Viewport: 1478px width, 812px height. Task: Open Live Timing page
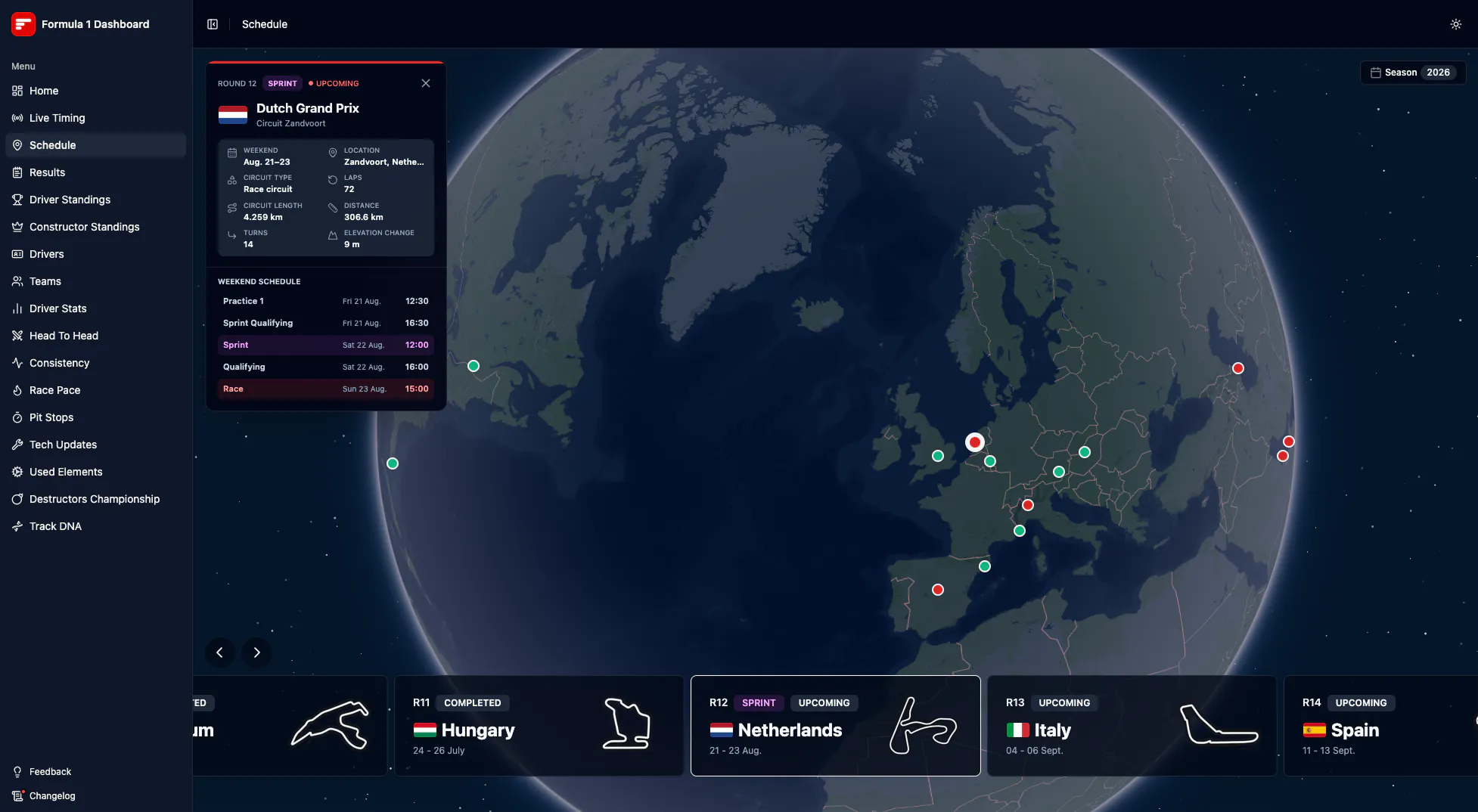click(95, 118)
